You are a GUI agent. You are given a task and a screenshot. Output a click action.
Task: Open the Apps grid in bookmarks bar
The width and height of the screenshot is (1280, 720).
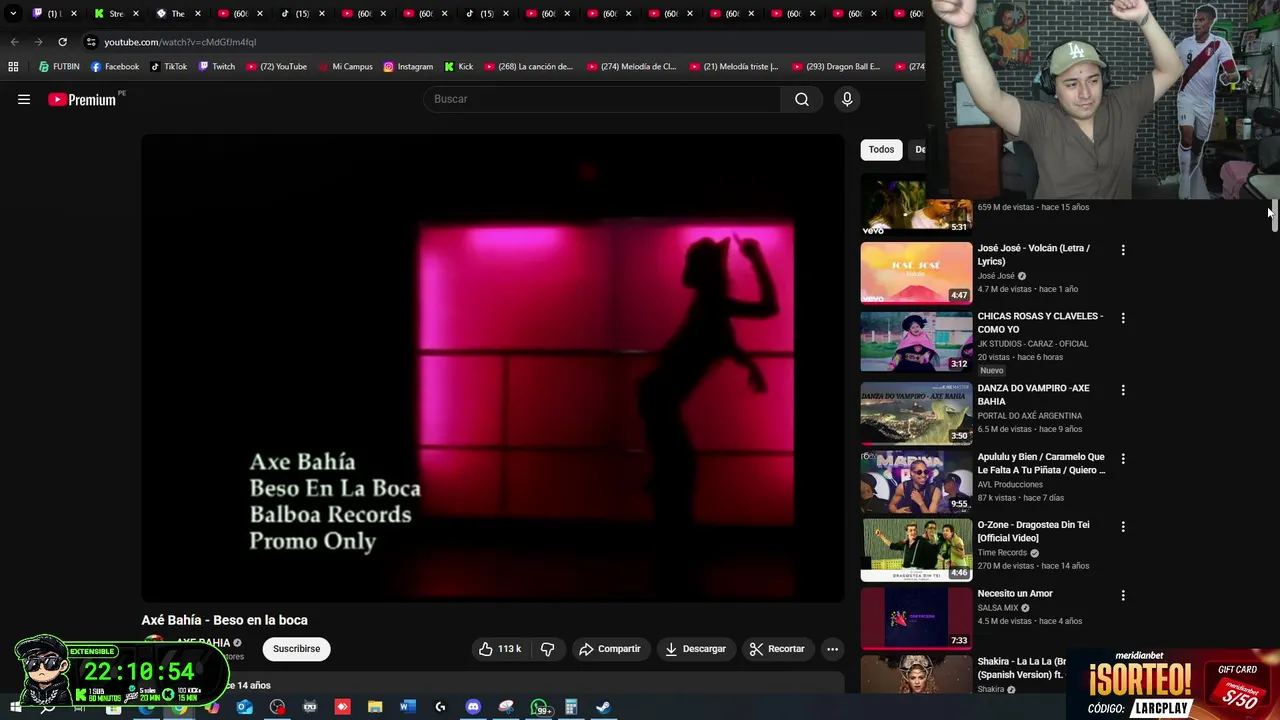point(13,67)
